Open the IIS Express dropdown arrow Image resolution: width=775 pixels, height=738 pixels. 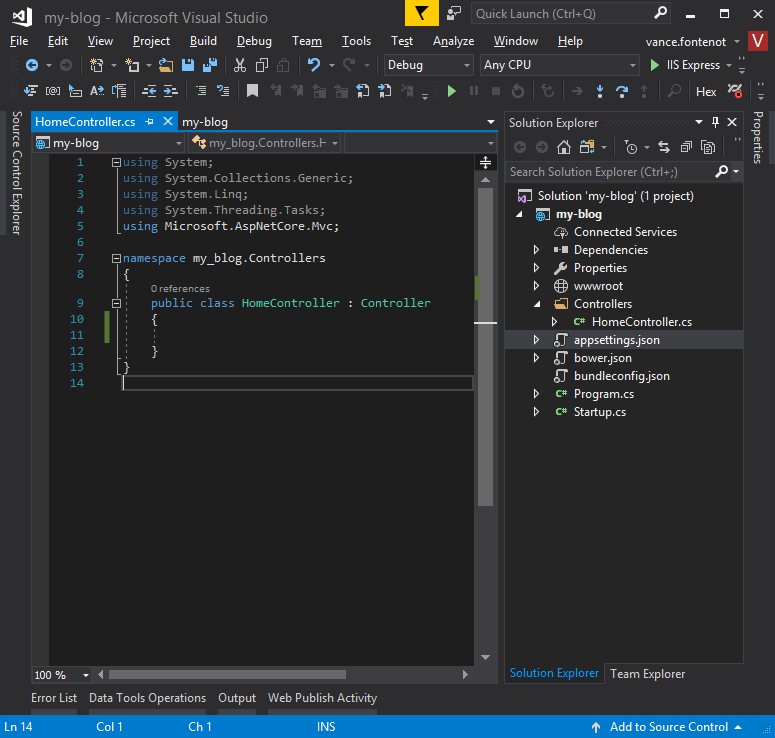729,65
